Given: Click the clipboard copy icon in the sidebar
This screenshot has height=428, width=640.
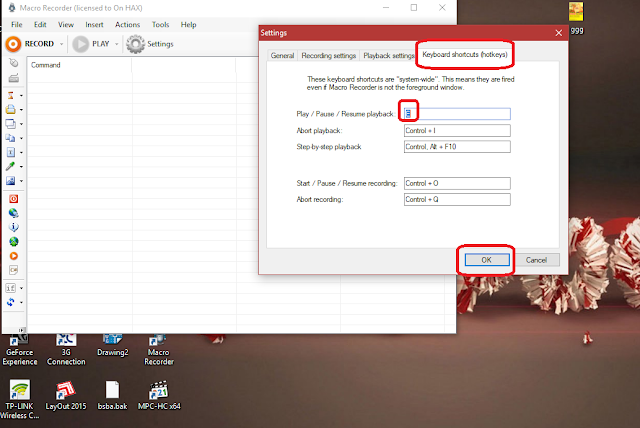Looking at the screenshot, I should [11, 138].
